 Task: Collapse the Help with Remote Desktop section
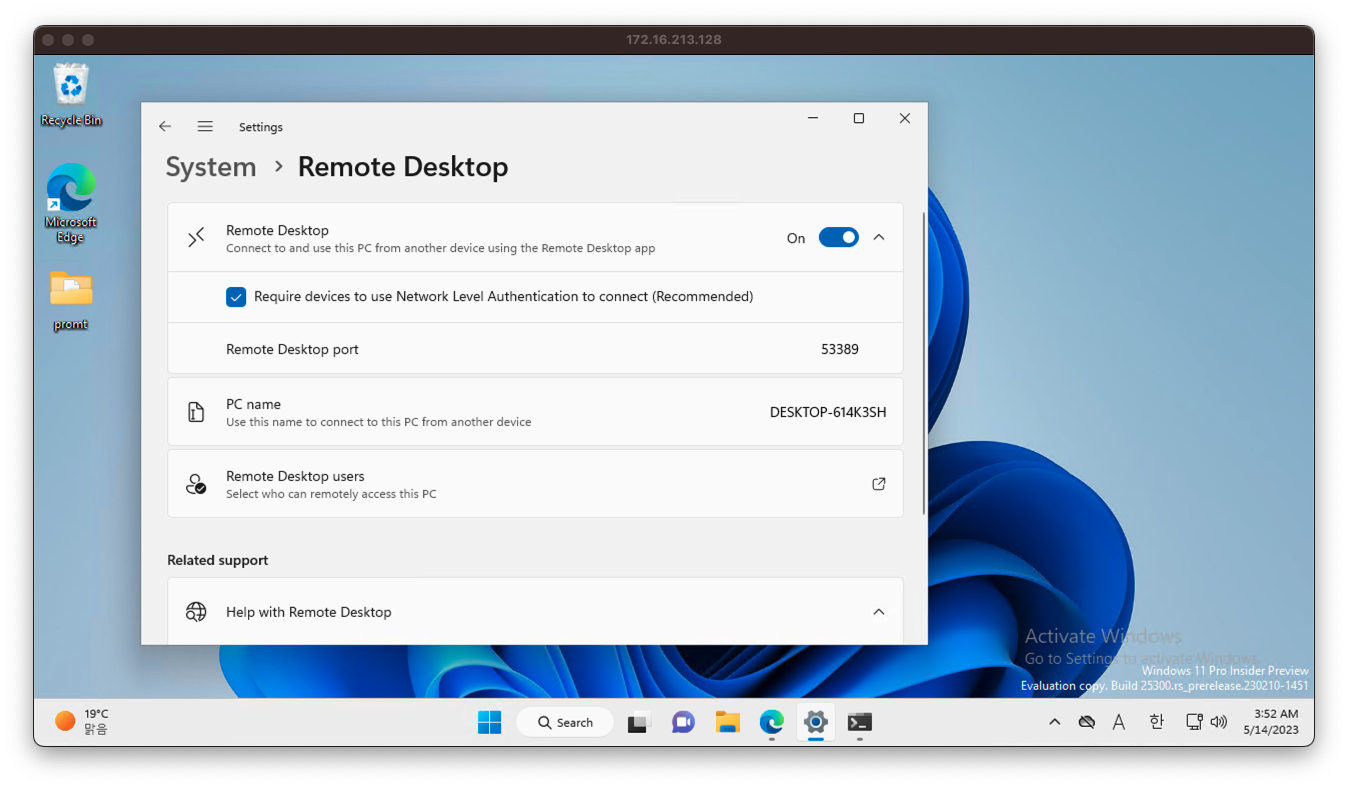[879, 612]
